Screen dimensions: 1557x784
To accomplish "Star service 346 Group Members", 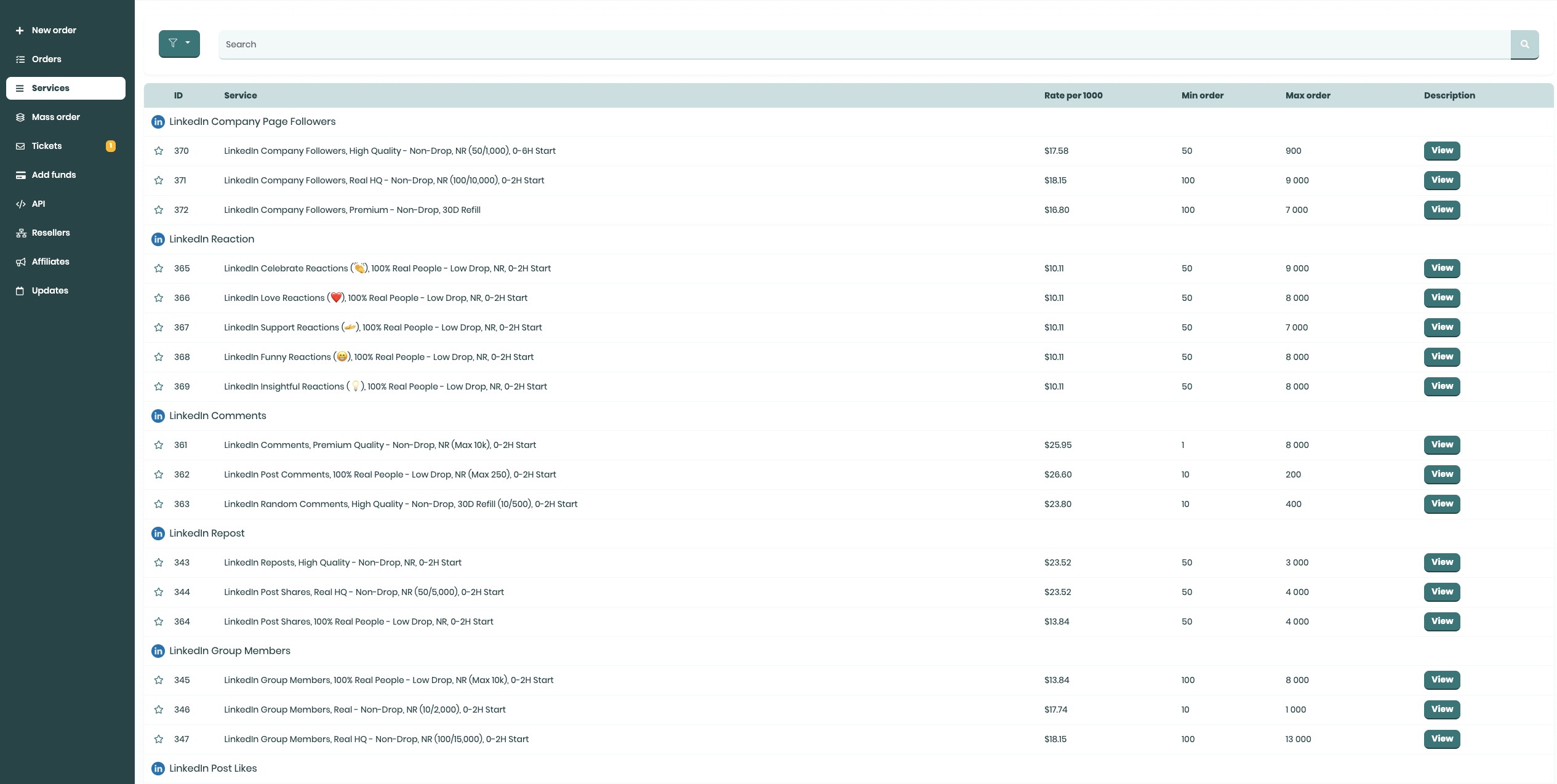I will 159,710.
